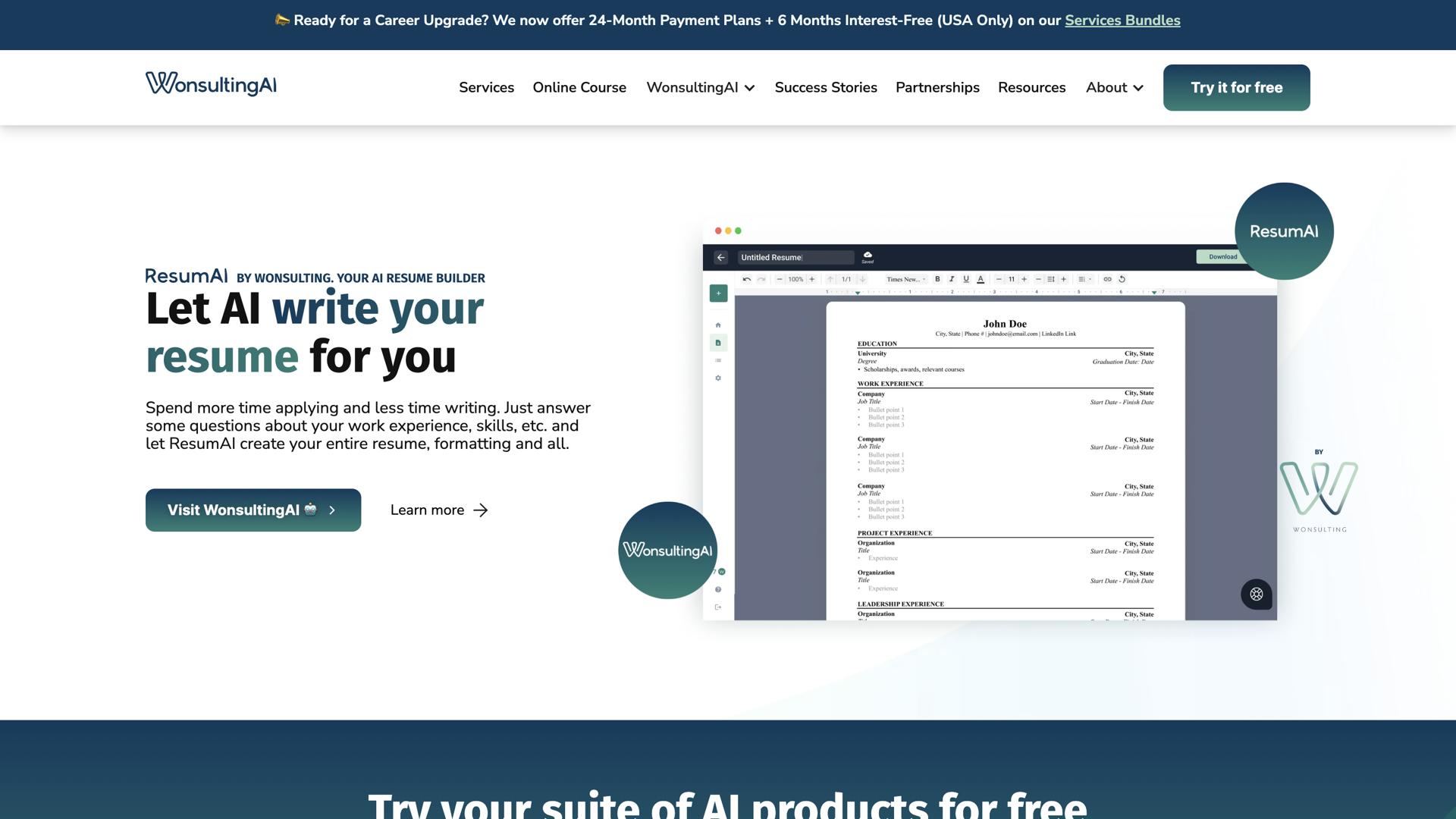The width and height of the screenshot is (1456, 819).
Task: Click the Services Bundles link in banner
Action: pyautogui.click(x=1122, y=20)
